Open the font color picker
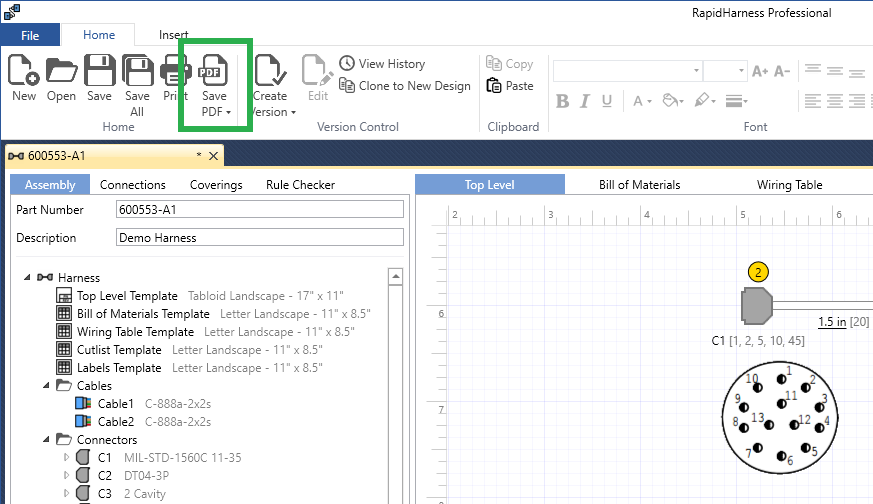The image size is (873, 504). pyautogui.click(x=642, y=101)
